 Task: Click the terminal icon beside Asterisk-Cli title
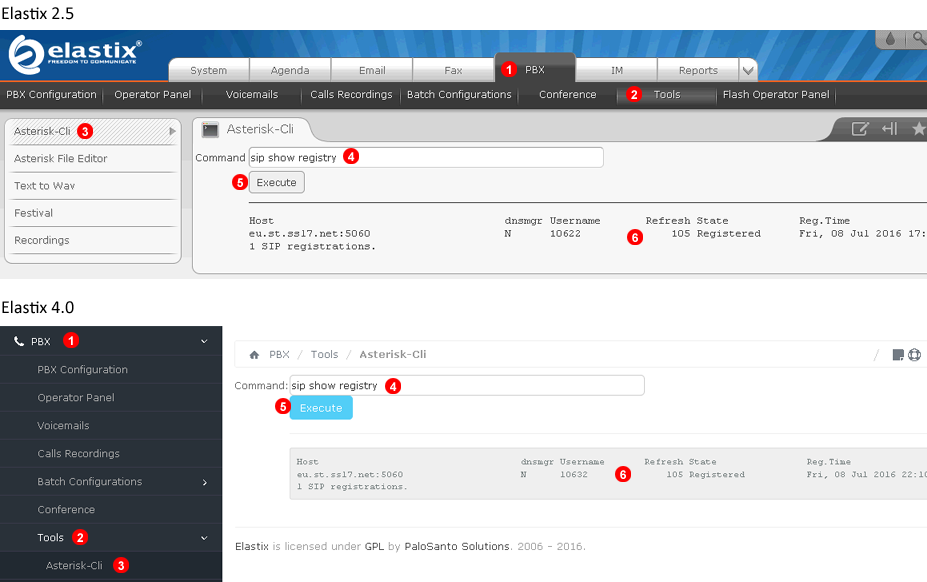210,130
